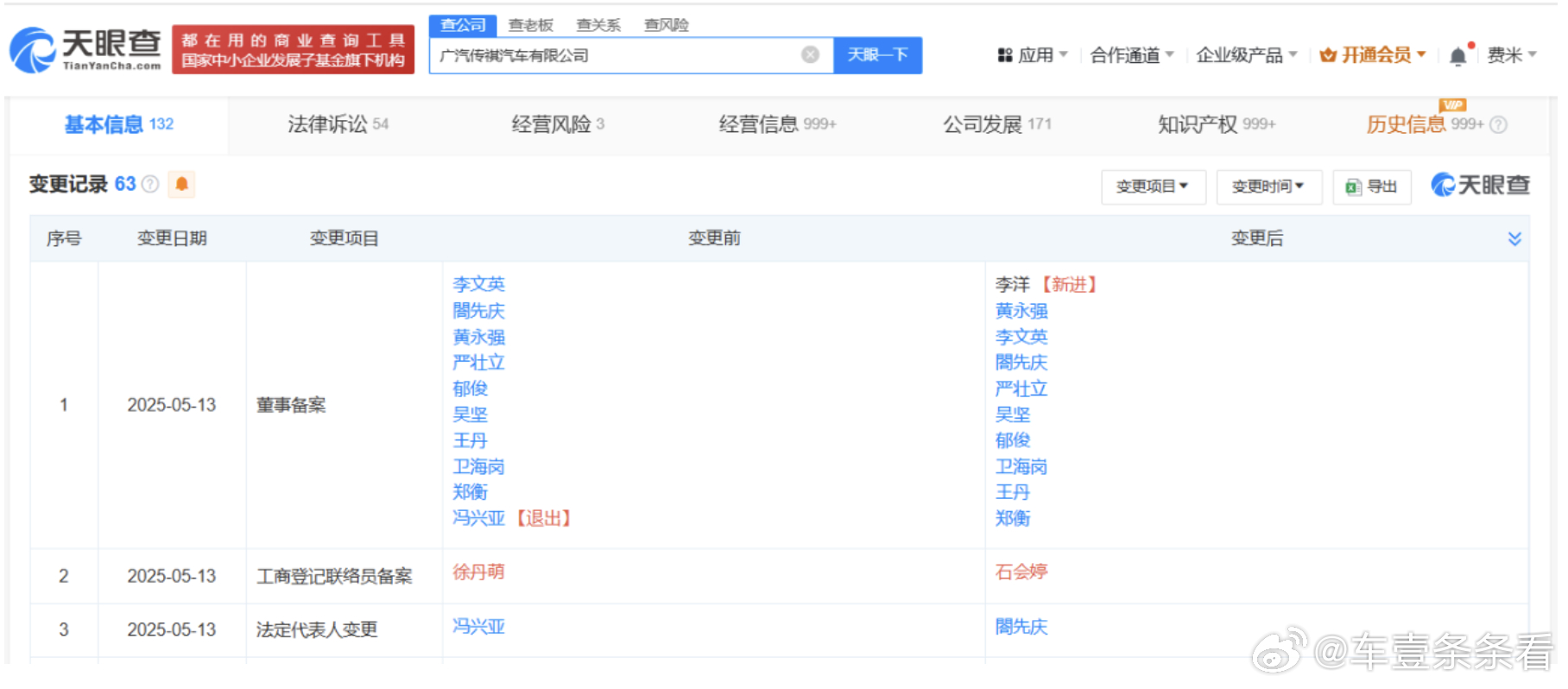This screenshot has height=689, width=1568.
Task: Switch to the 经营风险 tab
Action: pyautogui.click(x=558, y=124)
